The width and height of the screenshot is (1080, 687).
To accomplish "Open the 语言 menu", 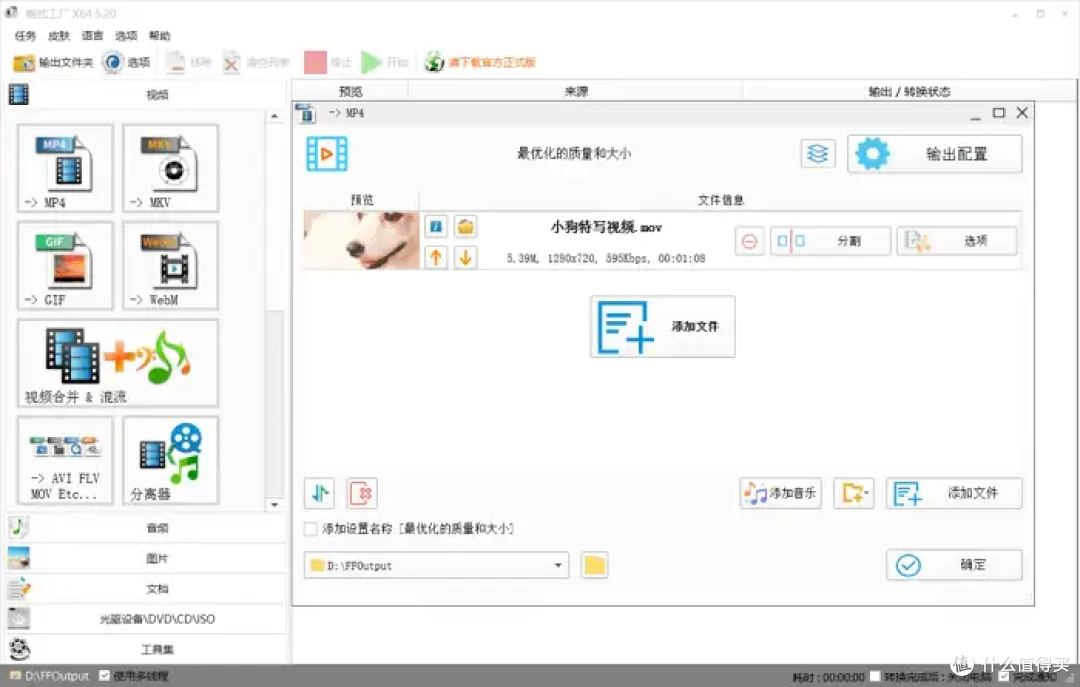I will pyautogui.click(x=92, y=36).
